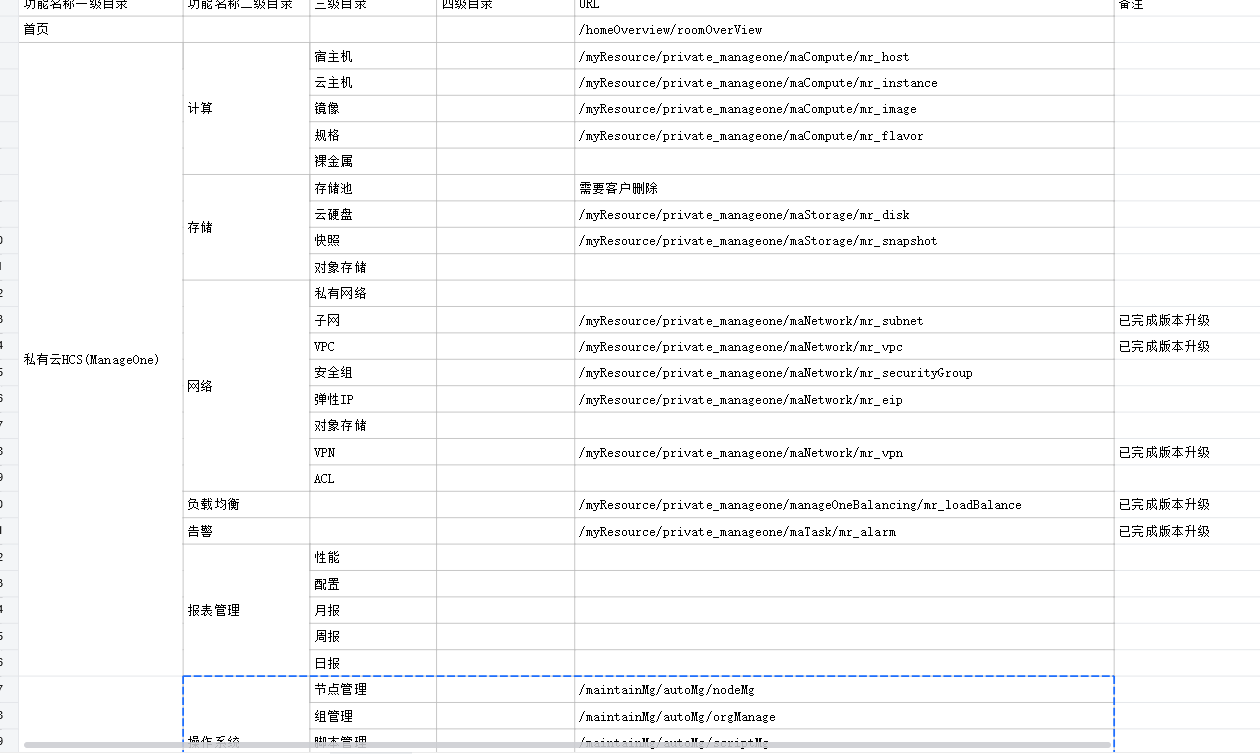Select the 宿主机 cell
The width and height of the screenshot is (1260, 754).
coord(372,57)
